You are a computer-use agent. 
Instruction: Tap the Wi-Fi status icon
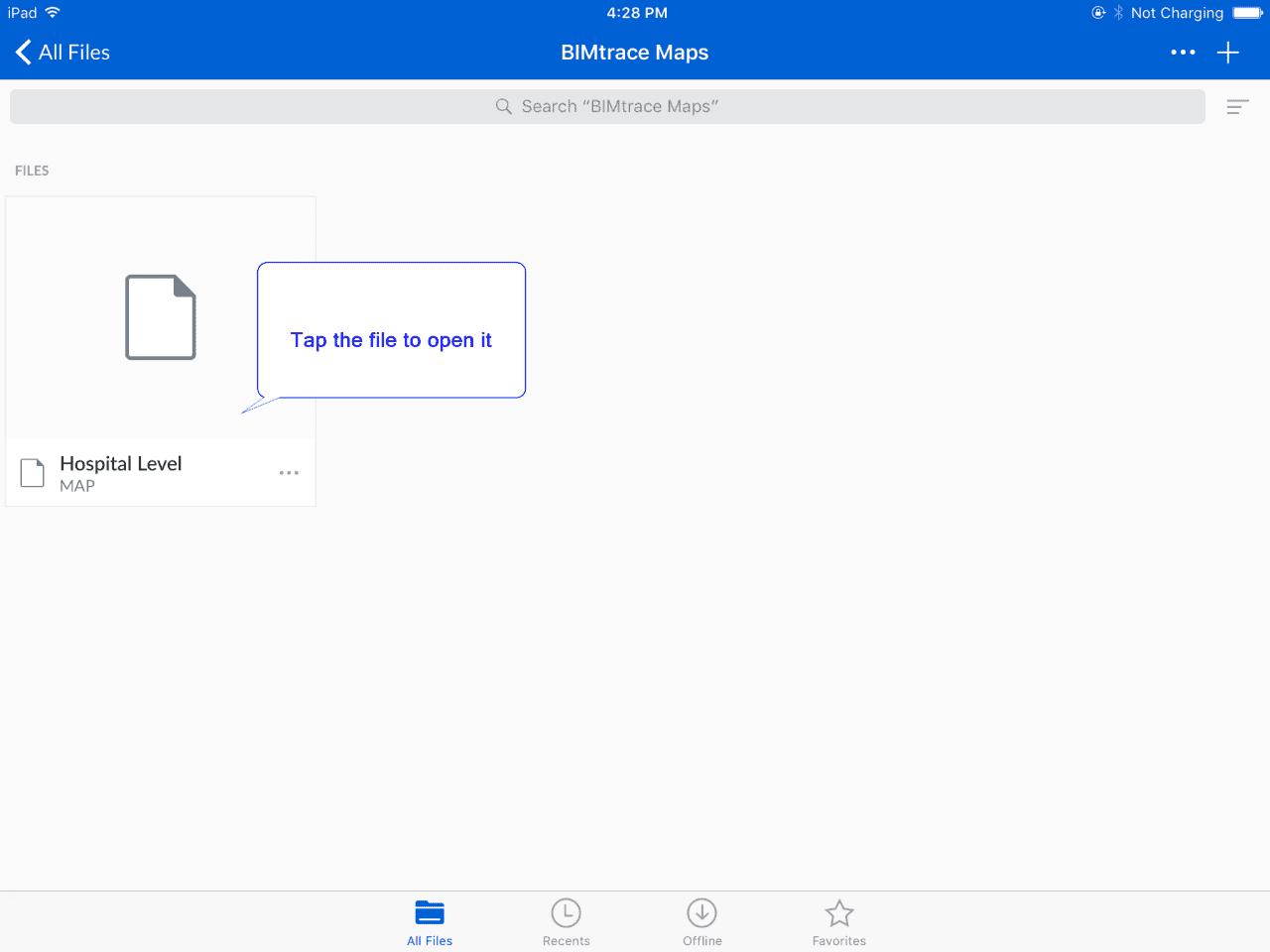pos(53,13)
